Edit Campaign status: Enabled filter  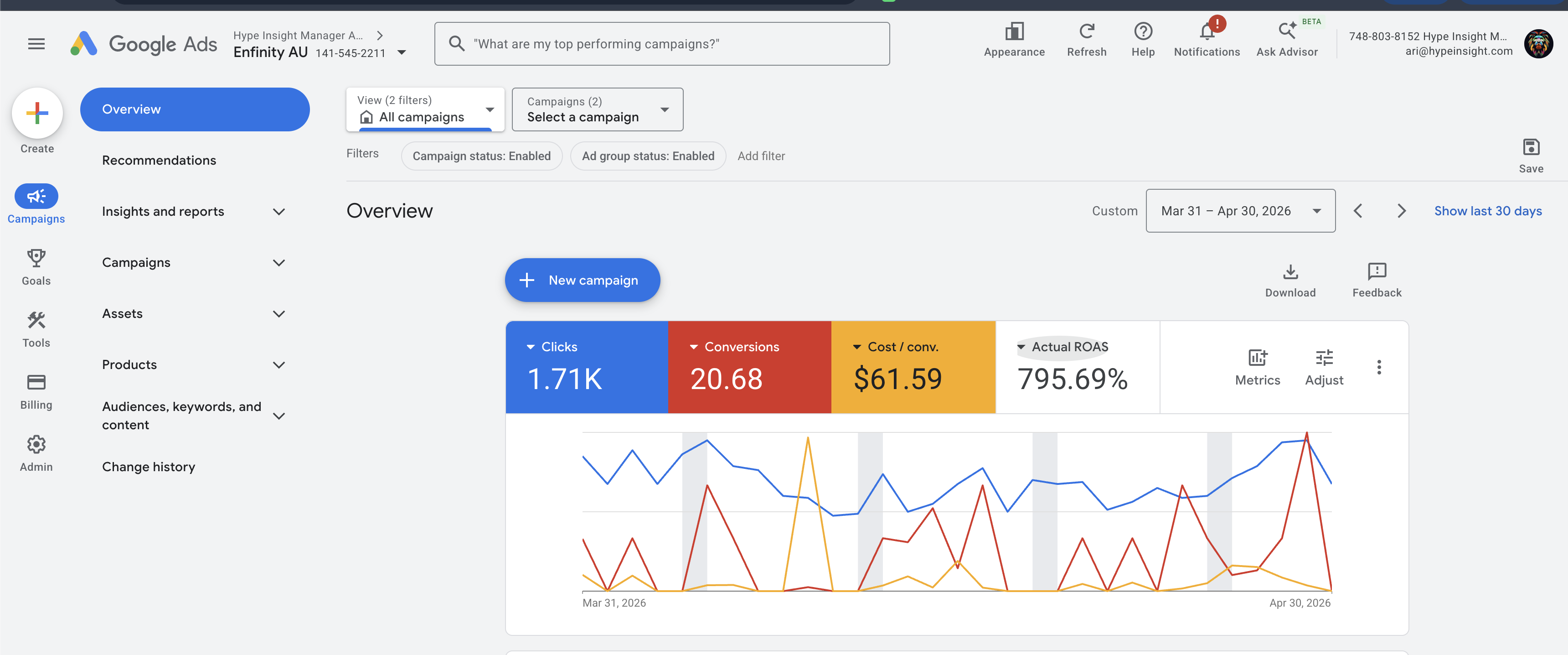481,156
